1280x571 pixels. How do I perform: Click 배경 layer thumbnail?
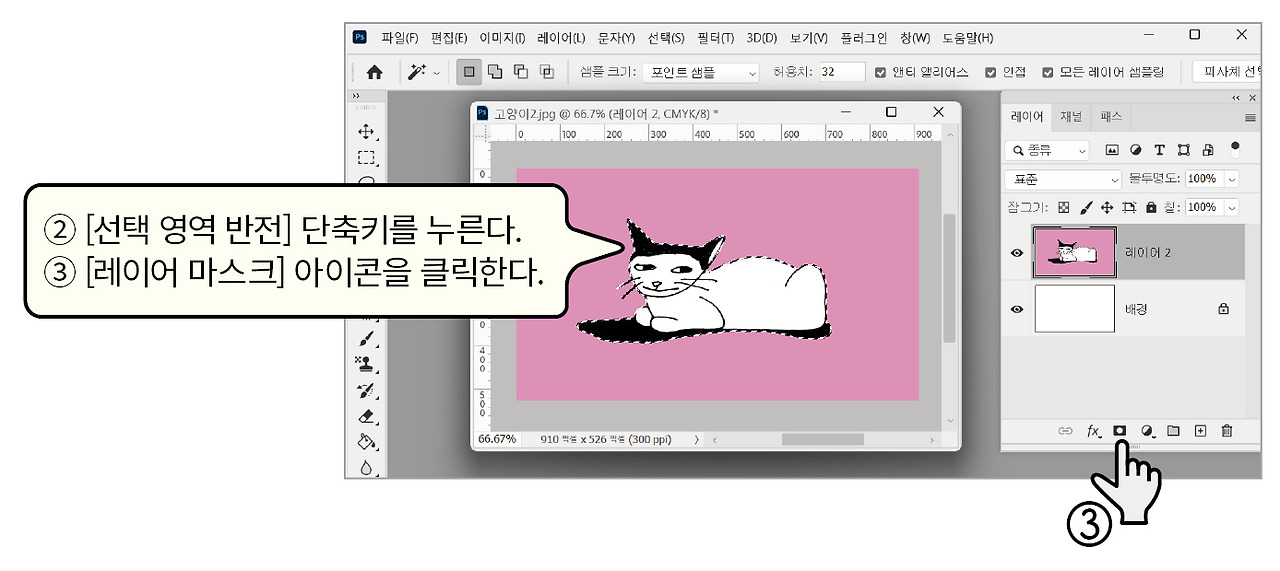click(x=1075, y=309)
